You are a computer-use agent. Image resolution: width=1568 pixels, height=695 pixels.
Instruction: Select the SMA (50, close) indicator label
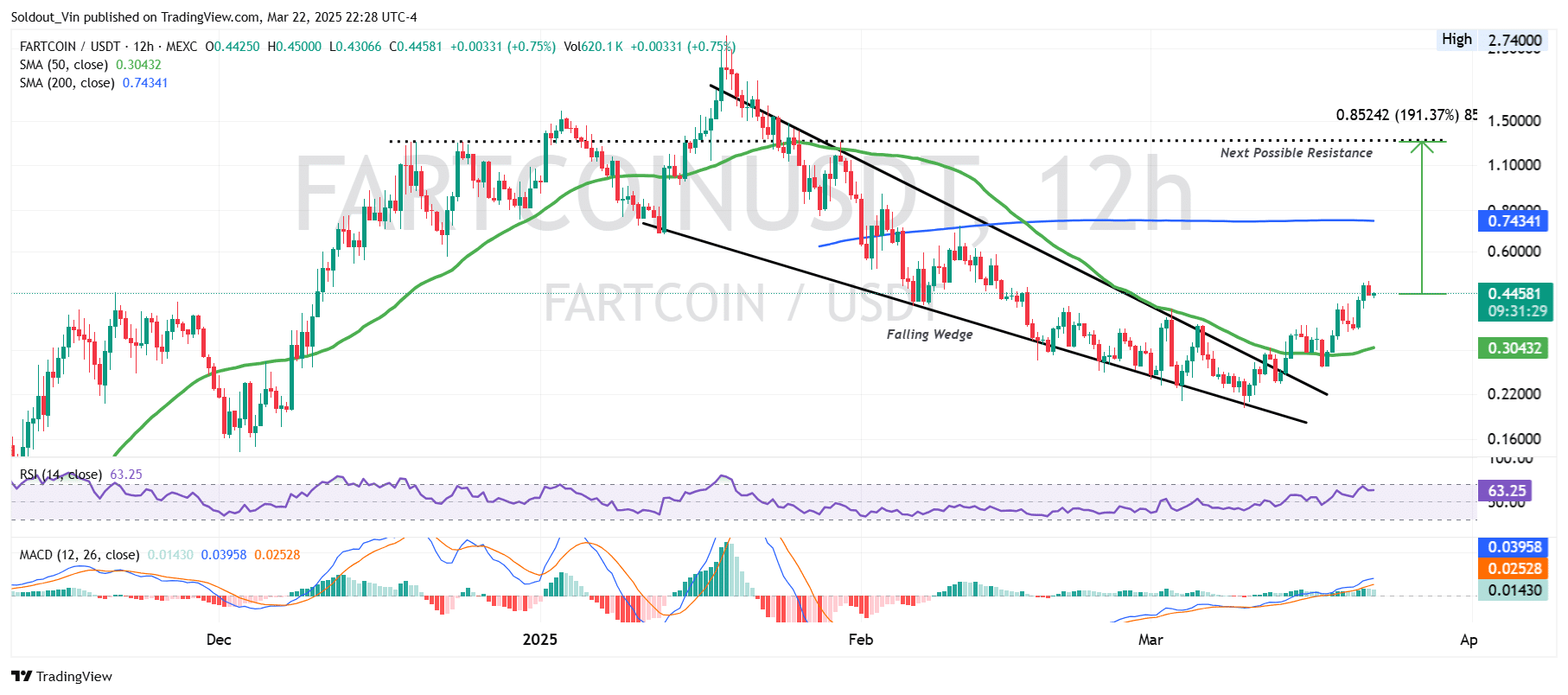click(64, 65)
